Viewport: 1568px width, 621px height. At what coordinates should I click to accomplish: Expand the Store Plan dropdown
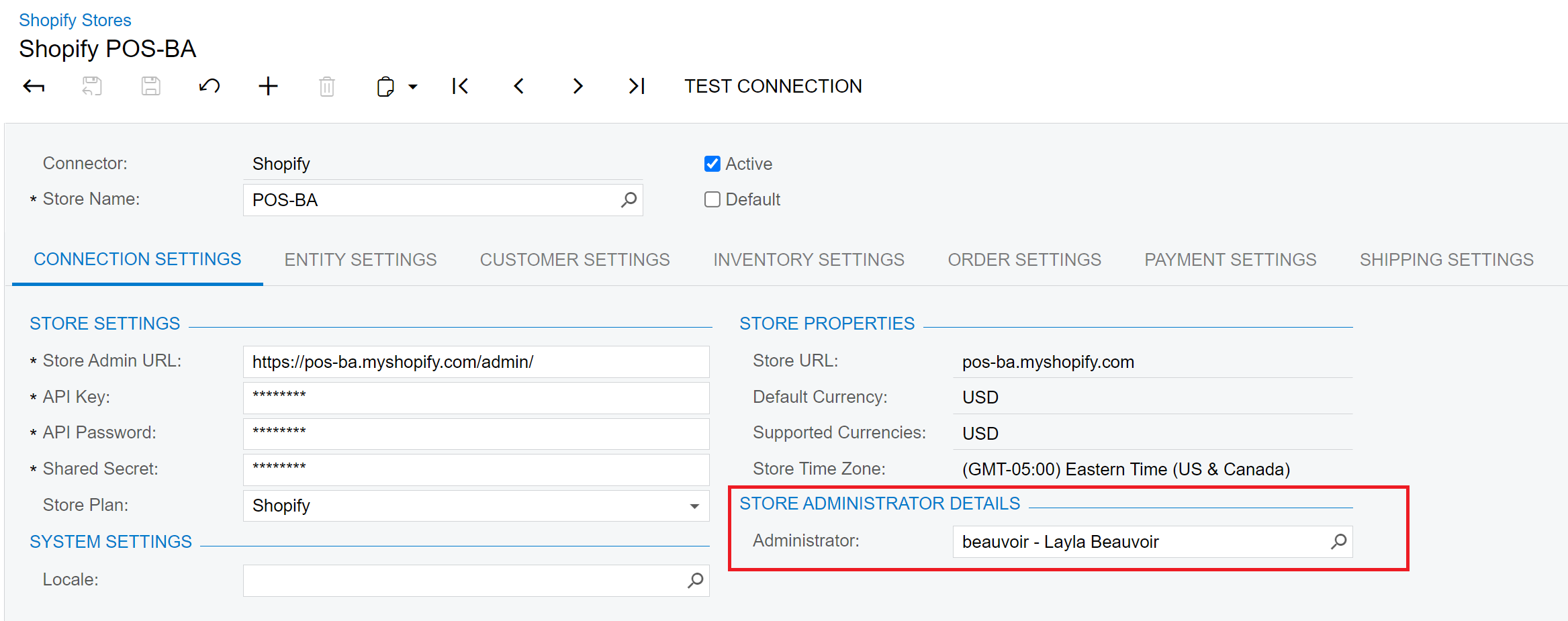(694, 506)
